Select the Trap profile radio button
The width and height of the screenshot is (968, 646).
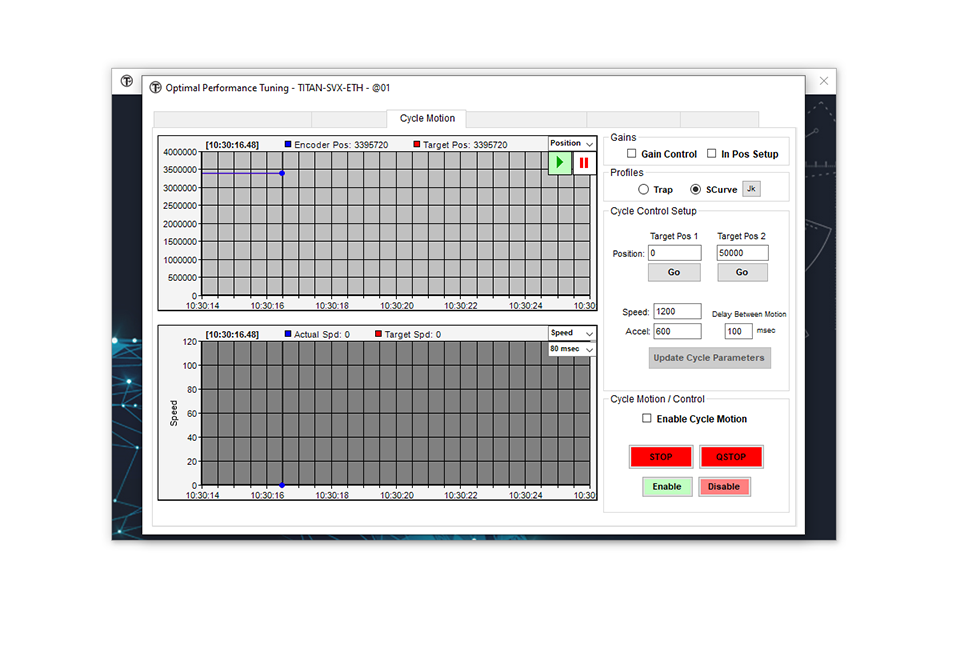tap(643, 189)
